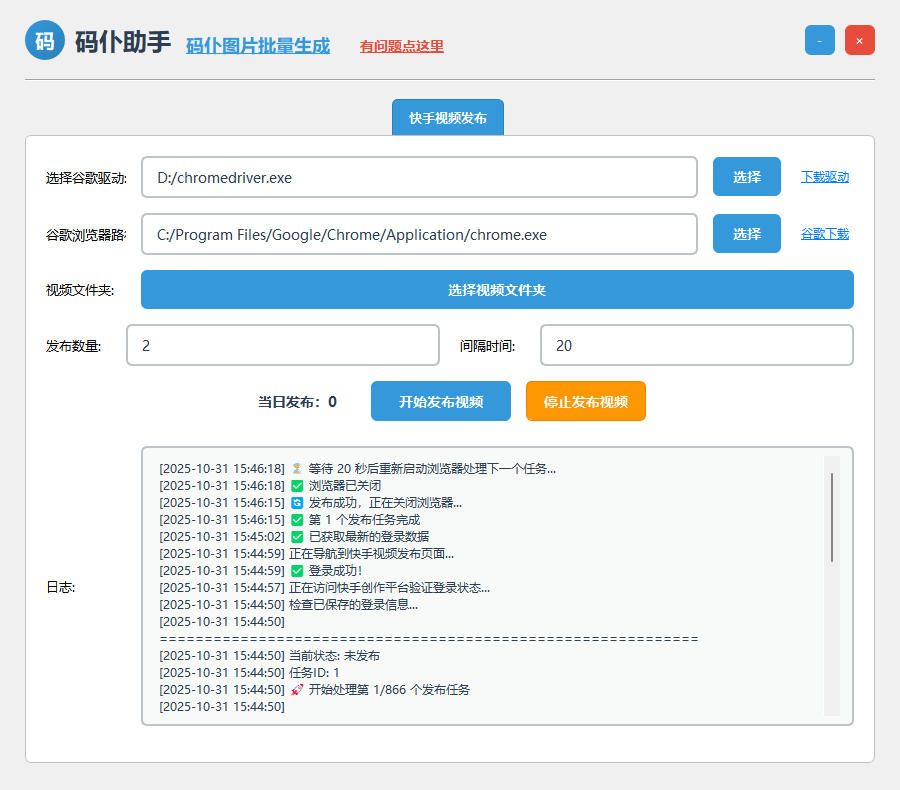Click 选择 button next to the chromedriver path
The height and width of the screenshot is (790, 900).
tap(746, 176)
